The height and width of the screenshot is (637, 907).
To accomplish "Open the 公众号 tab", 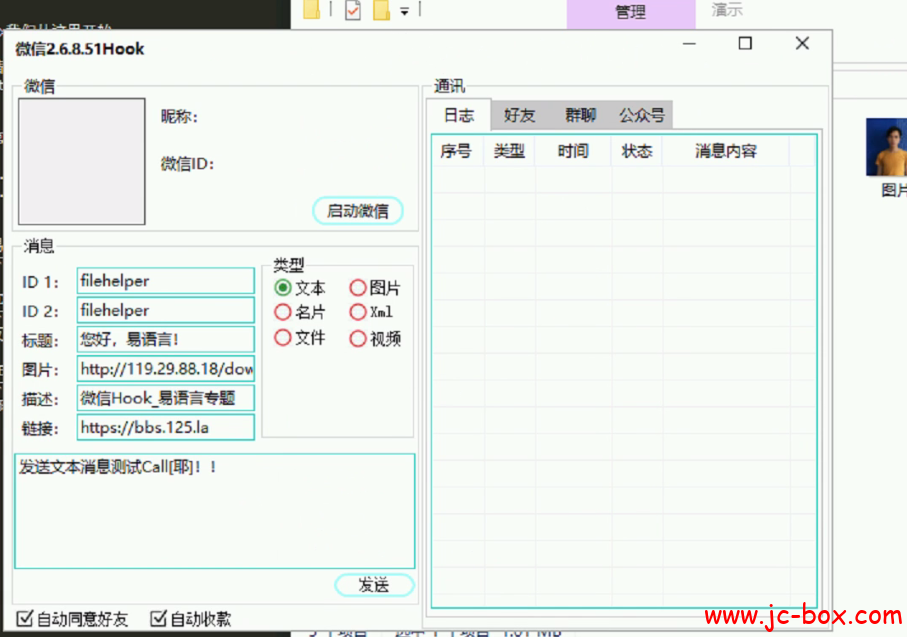I will tap(641, 115).
